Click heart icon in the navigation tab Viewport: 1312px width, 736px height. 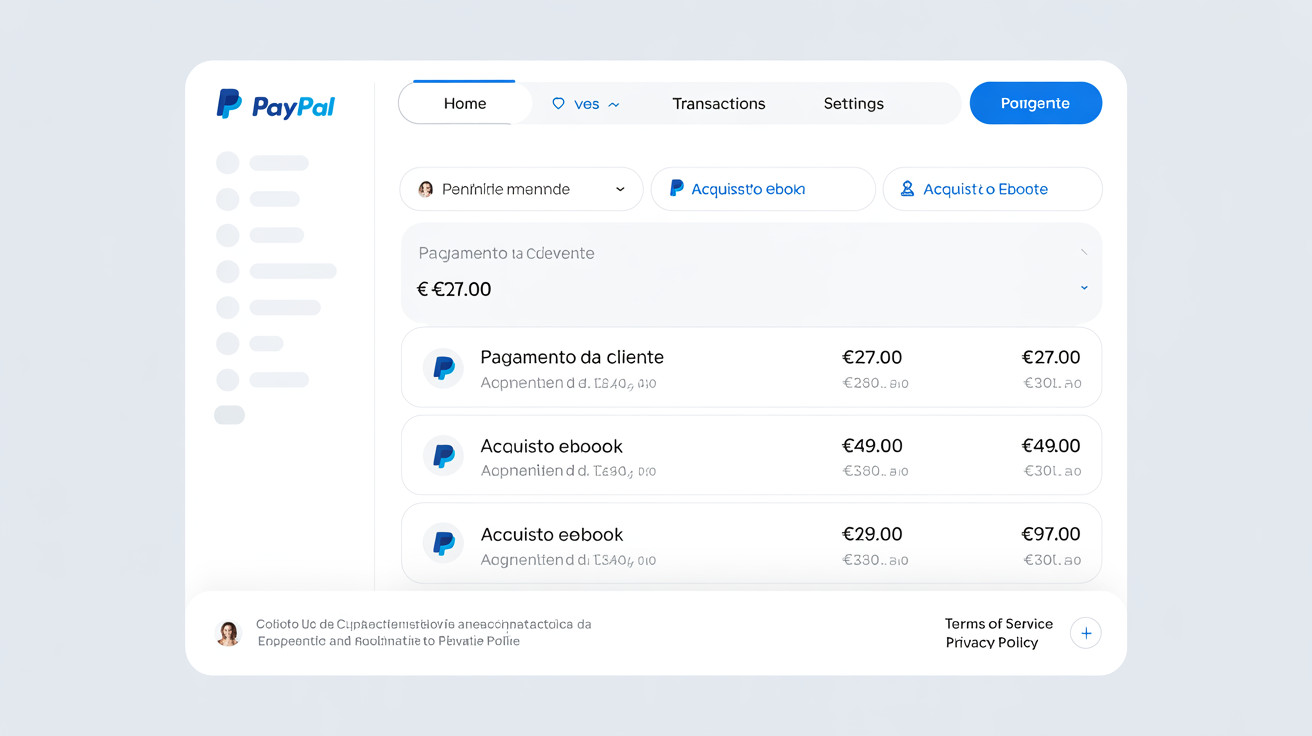pos(558,103)
